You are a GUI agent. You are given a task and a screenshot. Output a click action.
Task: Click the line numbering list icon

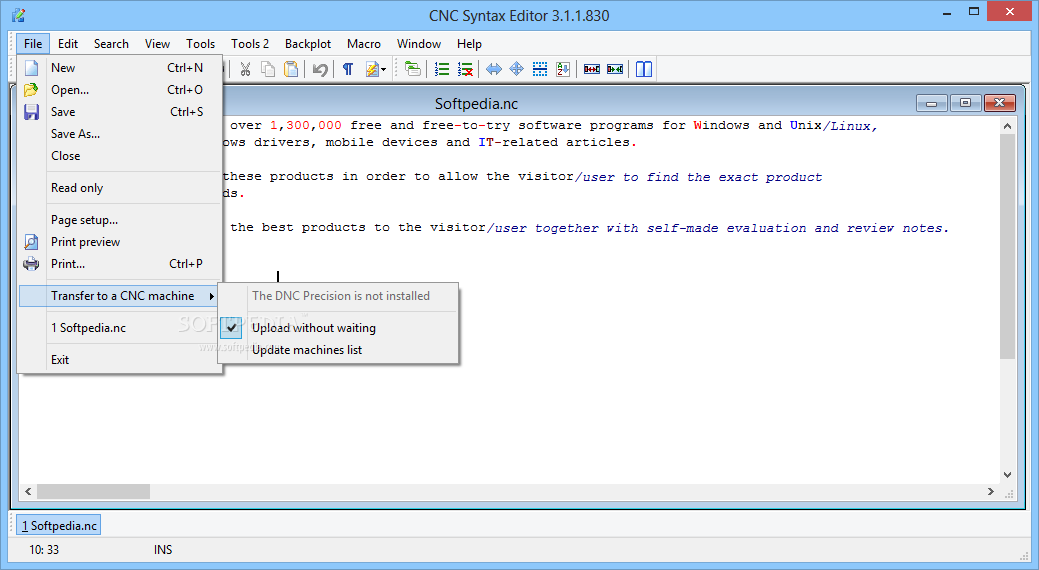(x=442, y=69)
